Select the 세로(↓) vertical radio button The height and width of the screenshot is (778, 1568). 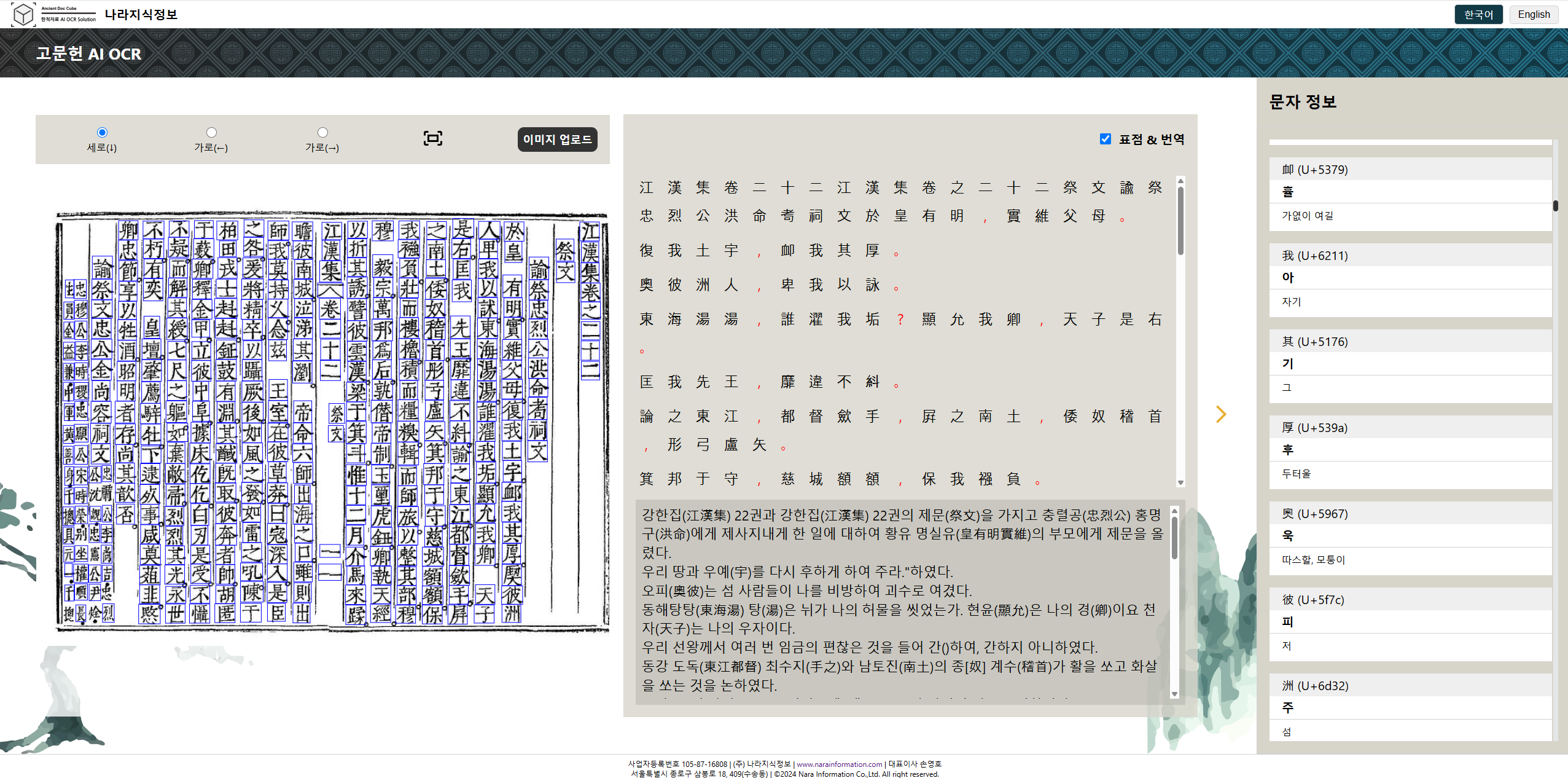pyautogui.click(x=102, y=132)
